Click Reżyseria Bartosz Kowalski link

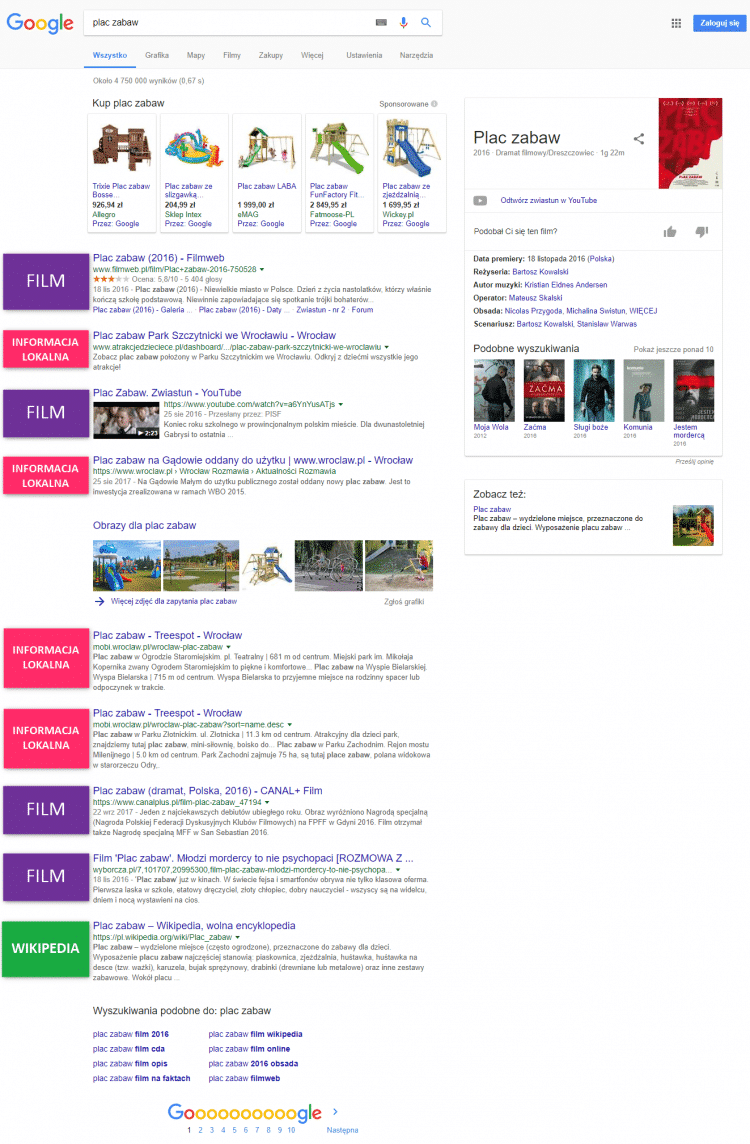pyautogui.click(x=540, y=271)
